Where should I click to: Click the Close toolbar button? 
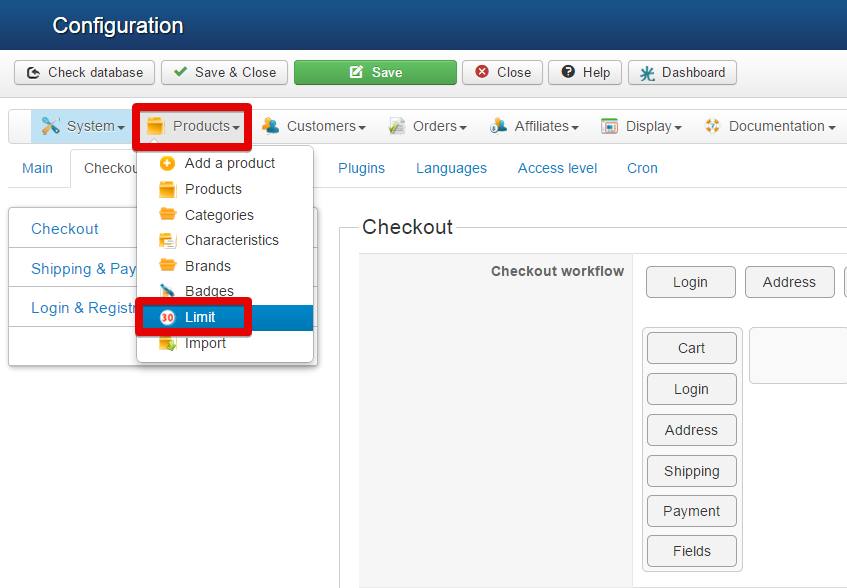tap(502, 72)
